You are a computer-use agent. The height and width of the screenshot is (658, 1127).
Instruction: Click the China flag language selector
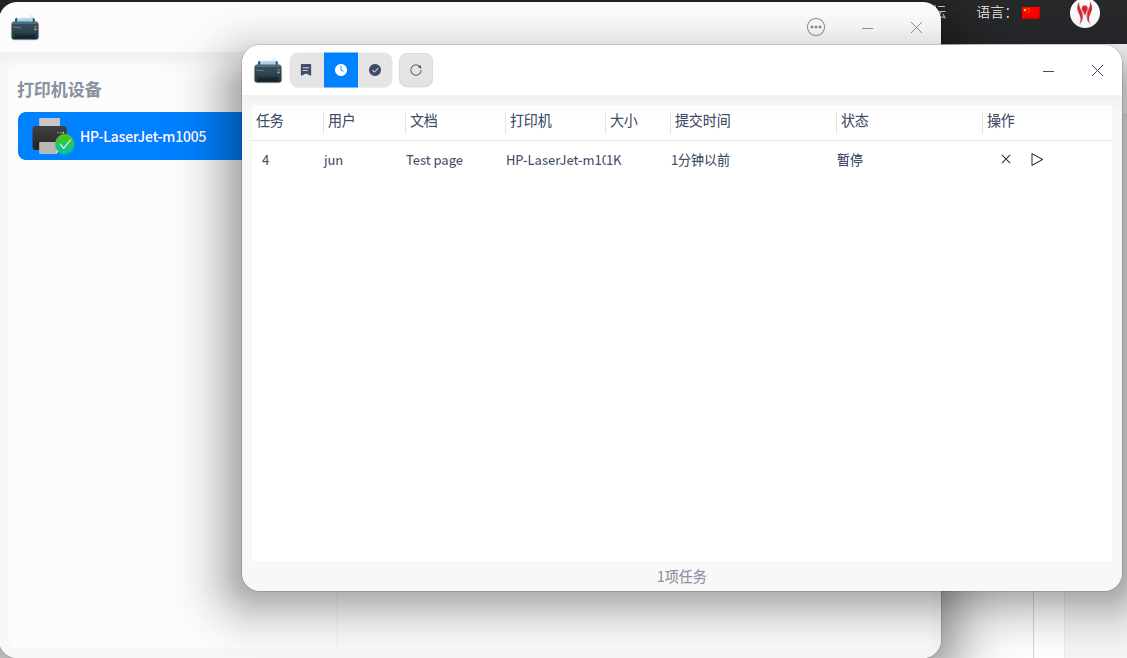click(x=1031, y=12)
